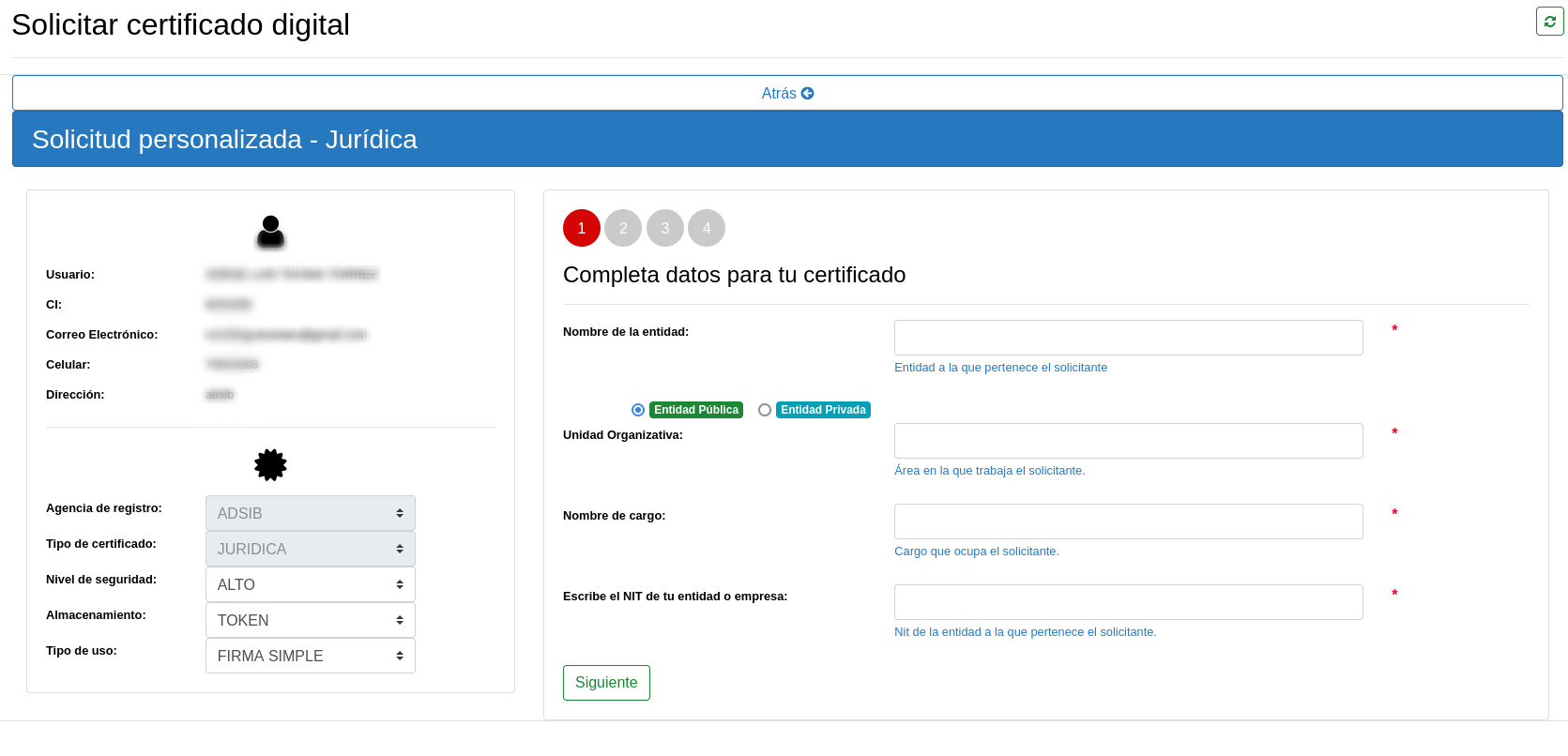Change Almacenamiento TOKEN dropdown
Viewport: 1568px width, 756px height.
click(310, 620)
